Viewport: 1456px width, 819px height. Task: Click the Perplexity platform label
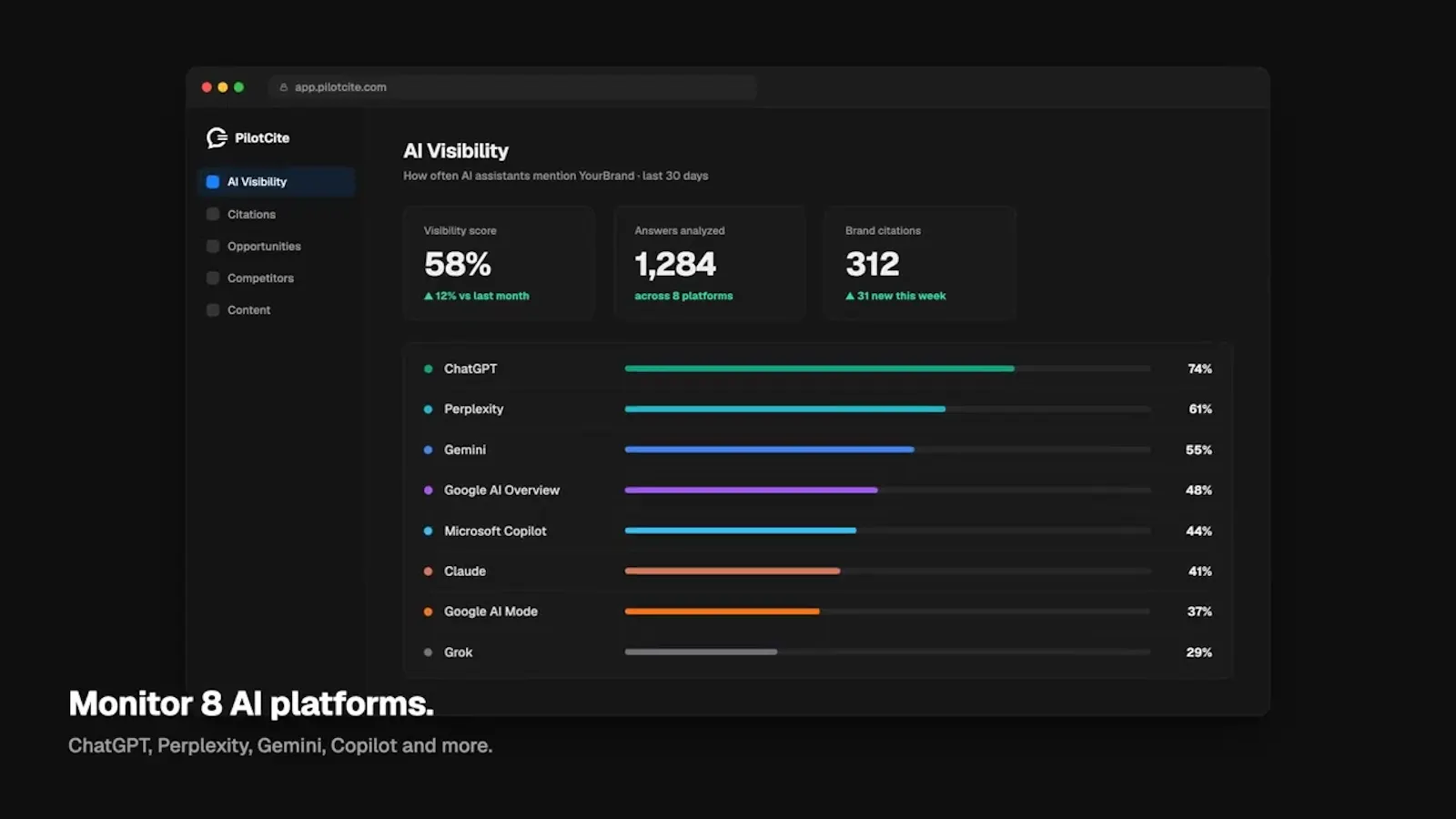(x=473, y=409)
